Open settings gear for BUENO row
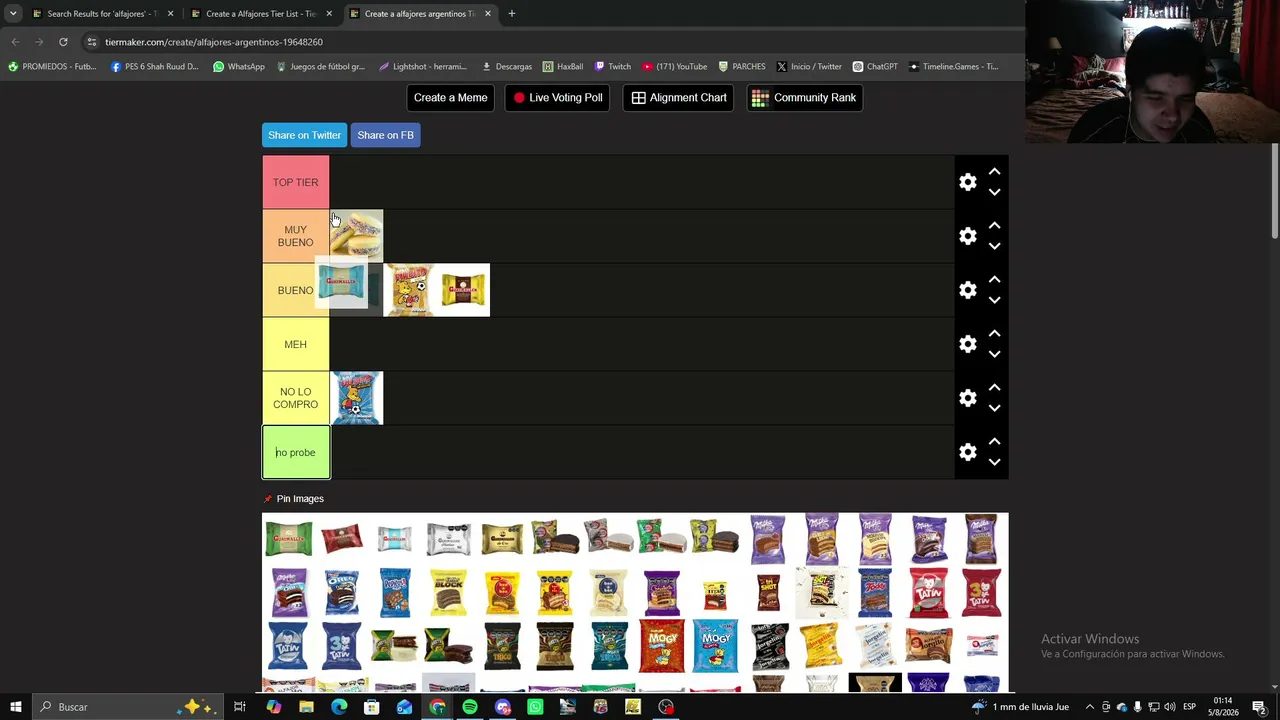Screen dimensions: 1280x720 pos(967,290)
